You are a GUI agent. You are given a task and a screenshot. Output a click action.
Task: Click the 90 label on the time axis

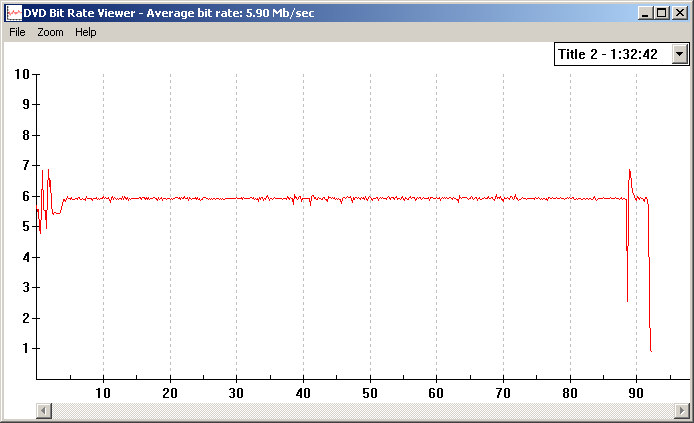point(636,393)
